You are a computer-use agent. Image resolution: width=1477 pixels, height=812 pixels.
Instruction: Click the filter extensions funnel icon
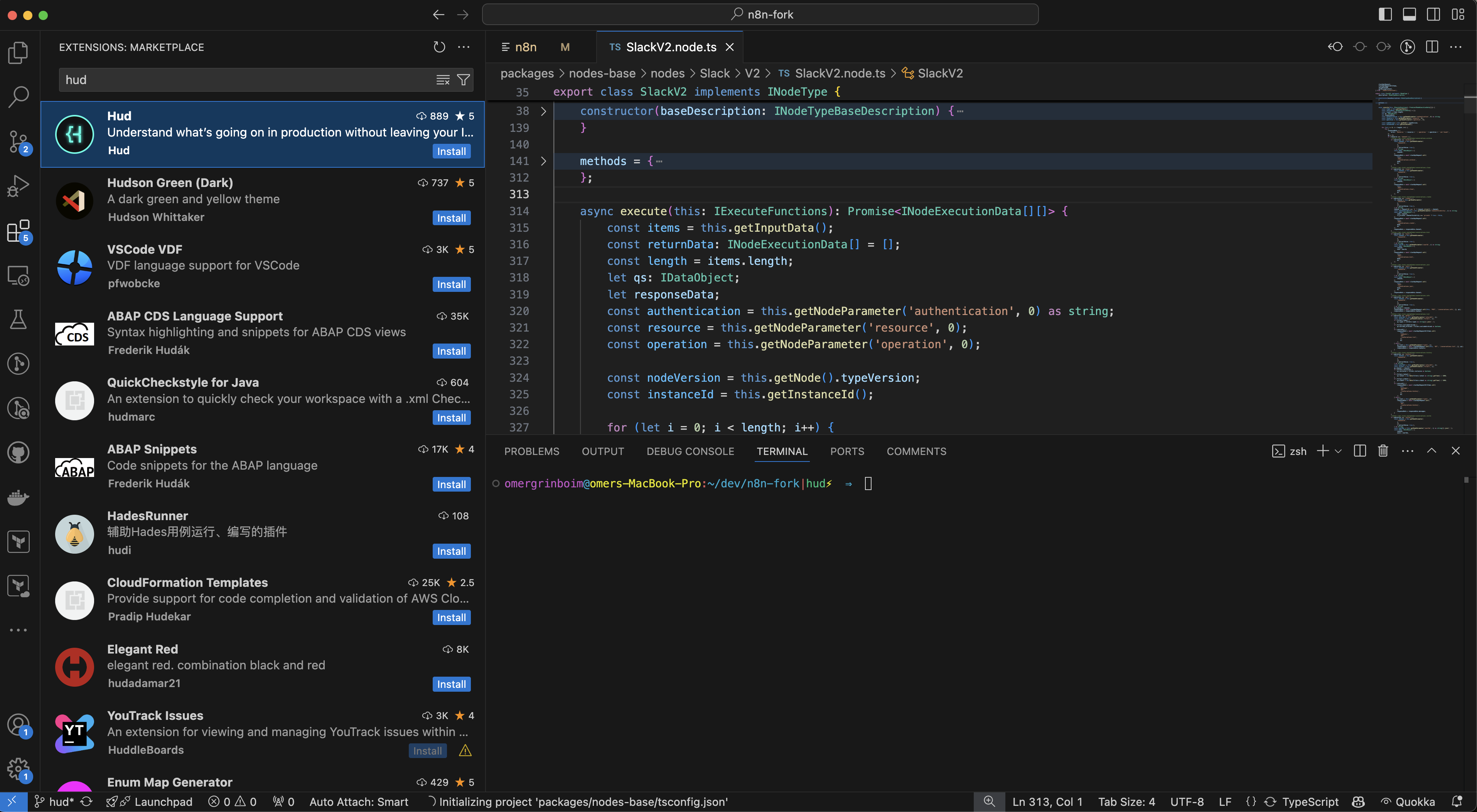[463, 80]
